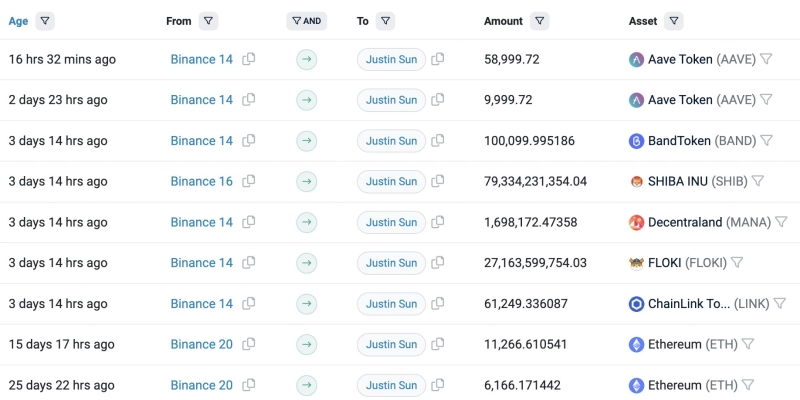Click arrow icon in SHIBA INU row

(x=307, y=182)
